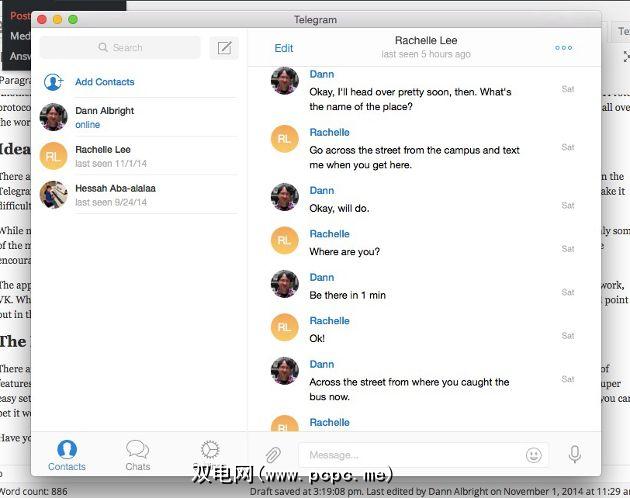Click message "Be there in 1 min"
The image size is (630, 498).
pos(347,295)
